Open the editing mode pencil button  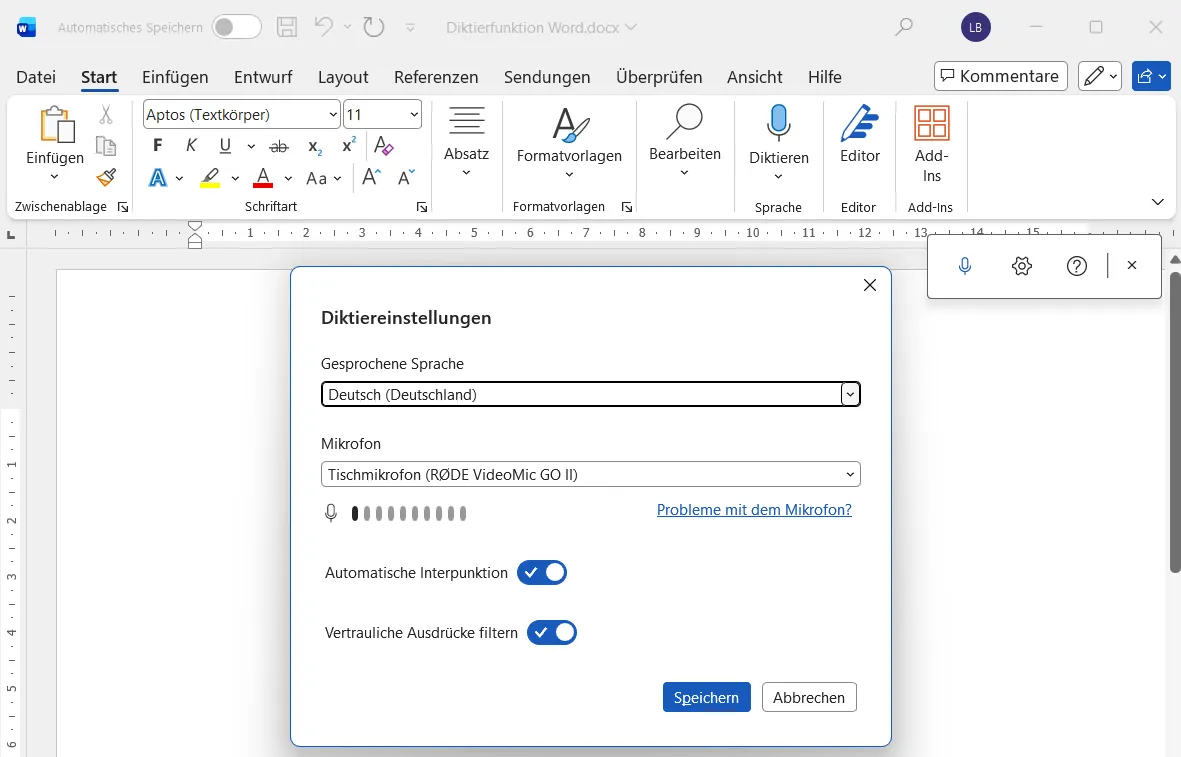coord(1100,76)
